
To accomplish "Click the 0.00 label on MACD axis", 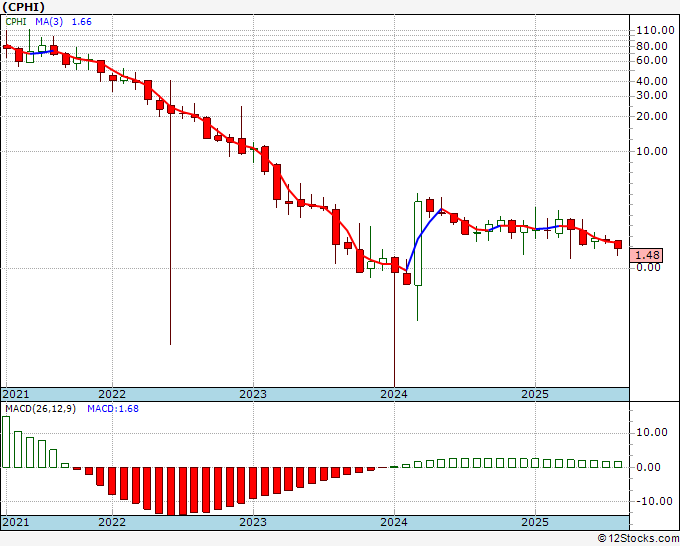I will tap(648, 468).
